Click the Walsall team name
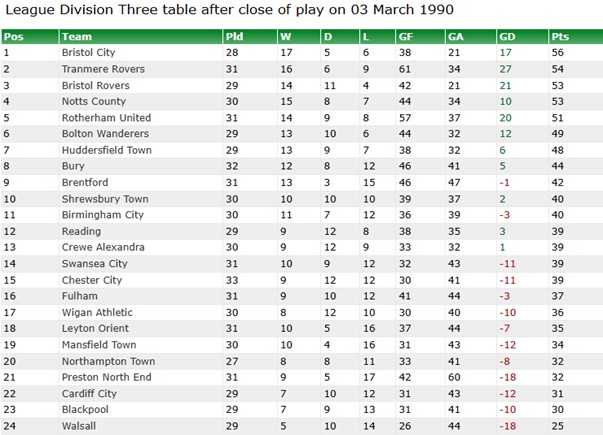603x435 pixels. [x=79, y=426]
